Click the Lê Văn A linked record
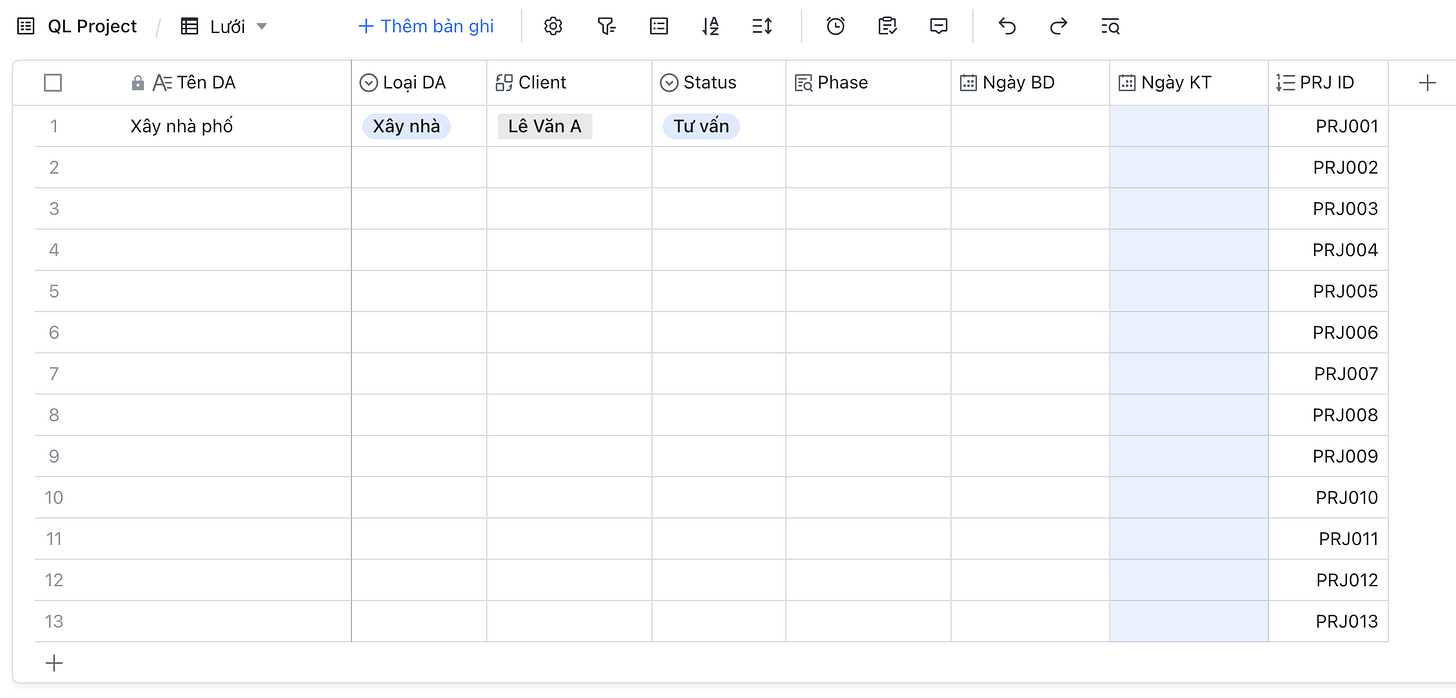1456x698 pixels. (544, 126)
